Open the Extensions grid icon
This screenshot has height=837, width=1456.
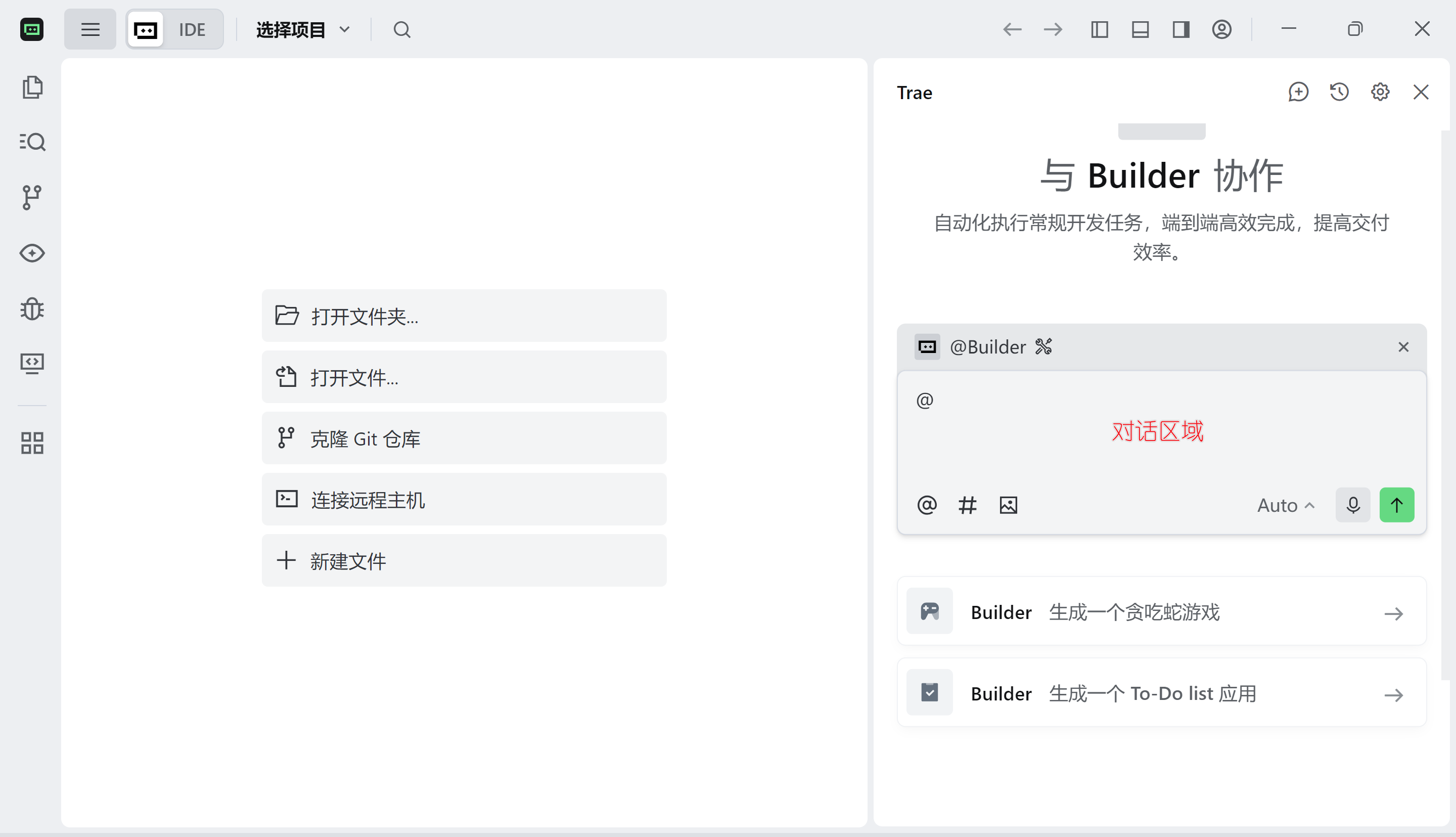[32, 443]
